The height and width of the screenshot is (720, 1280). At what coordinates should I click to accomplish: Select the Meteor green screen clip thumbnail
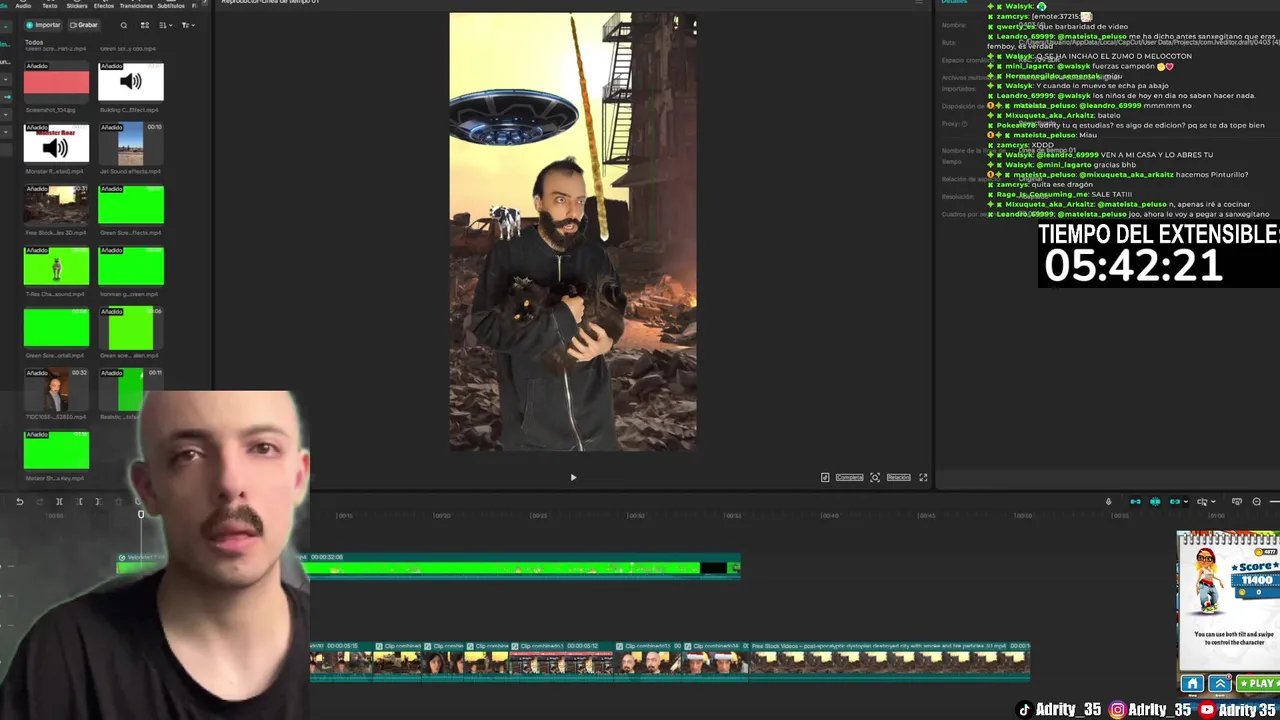56,450
